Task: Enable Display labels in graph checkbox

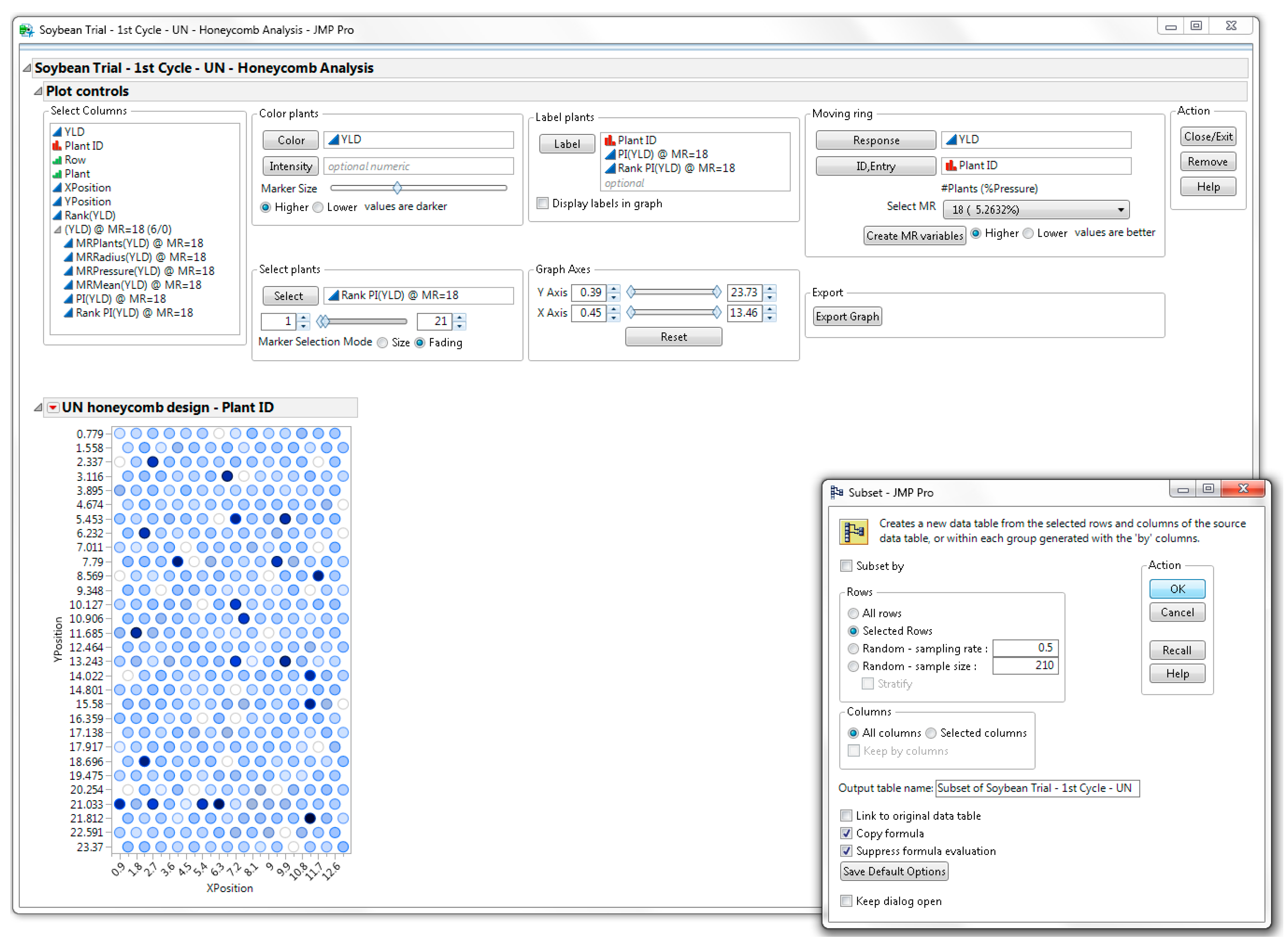Action: point(543,204)
